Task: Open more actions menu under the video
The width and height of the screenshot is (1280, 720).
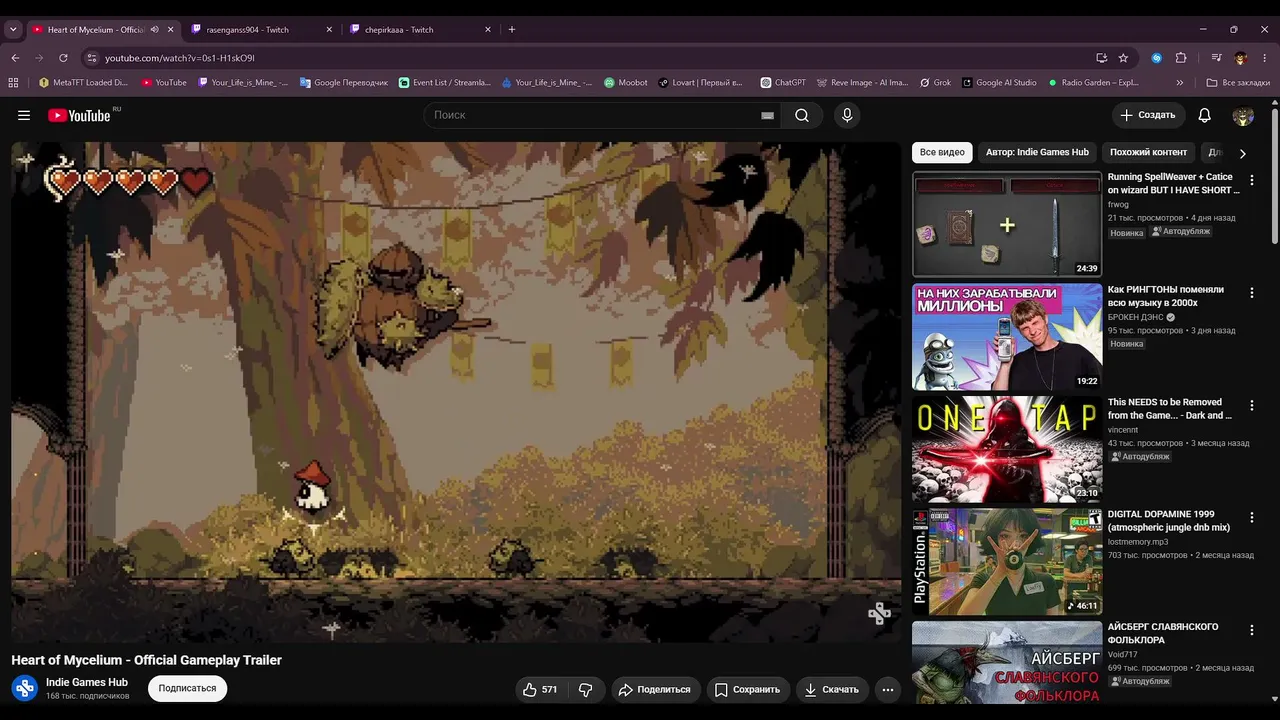Action: (887, 689)
